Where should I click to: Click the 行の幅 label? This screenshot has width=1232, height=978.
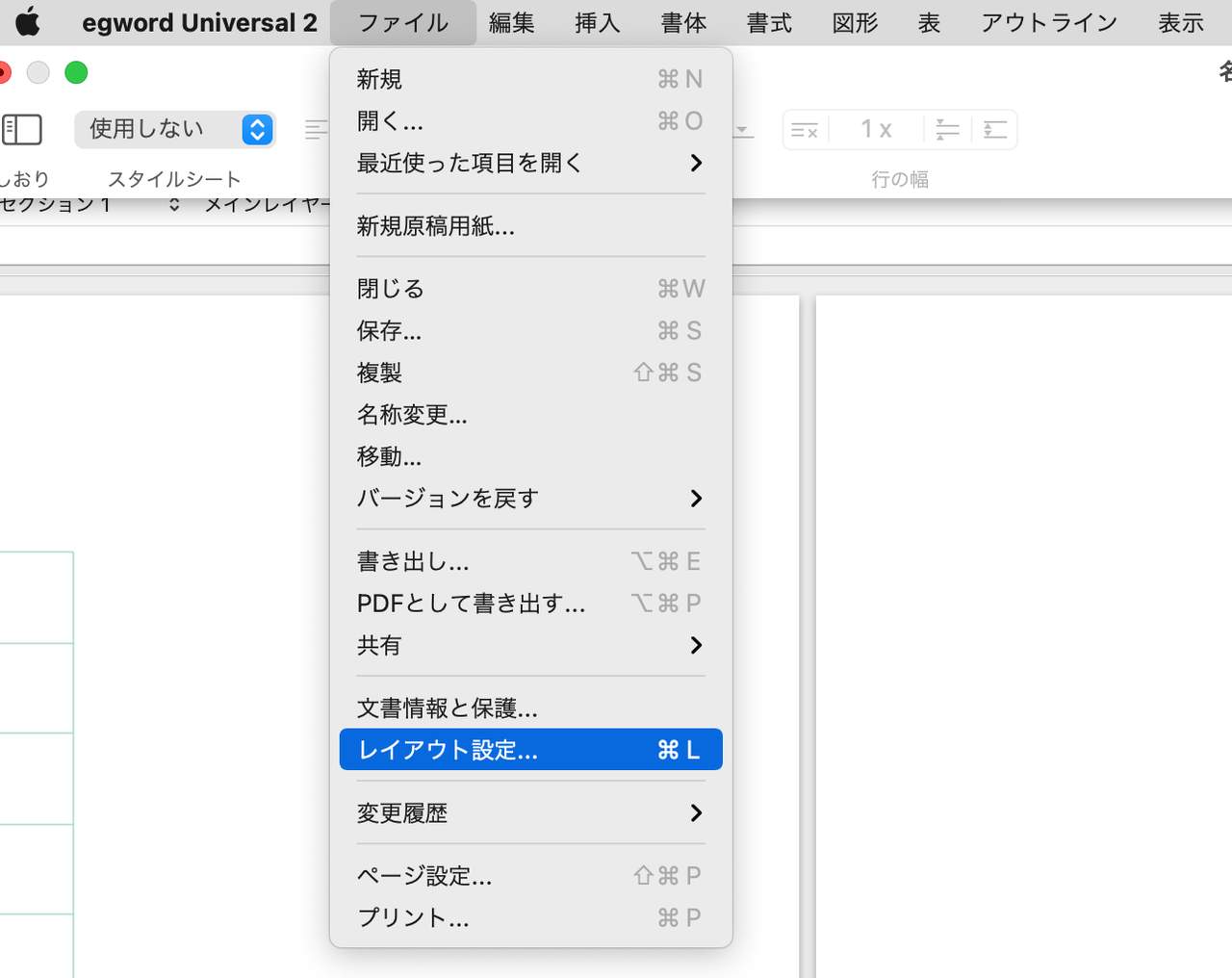pyautogui.click(x=900, y=179)
